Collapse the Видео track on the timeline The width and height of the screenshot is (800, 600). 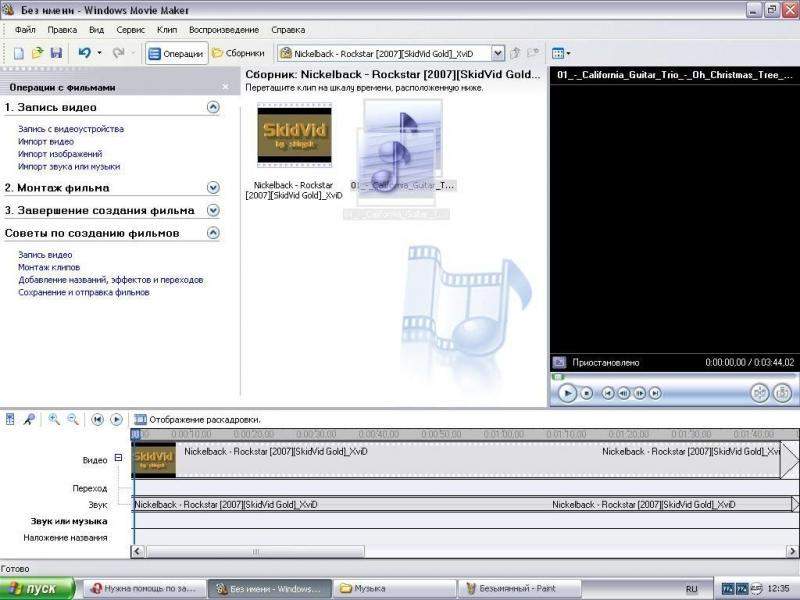[119, 458]
